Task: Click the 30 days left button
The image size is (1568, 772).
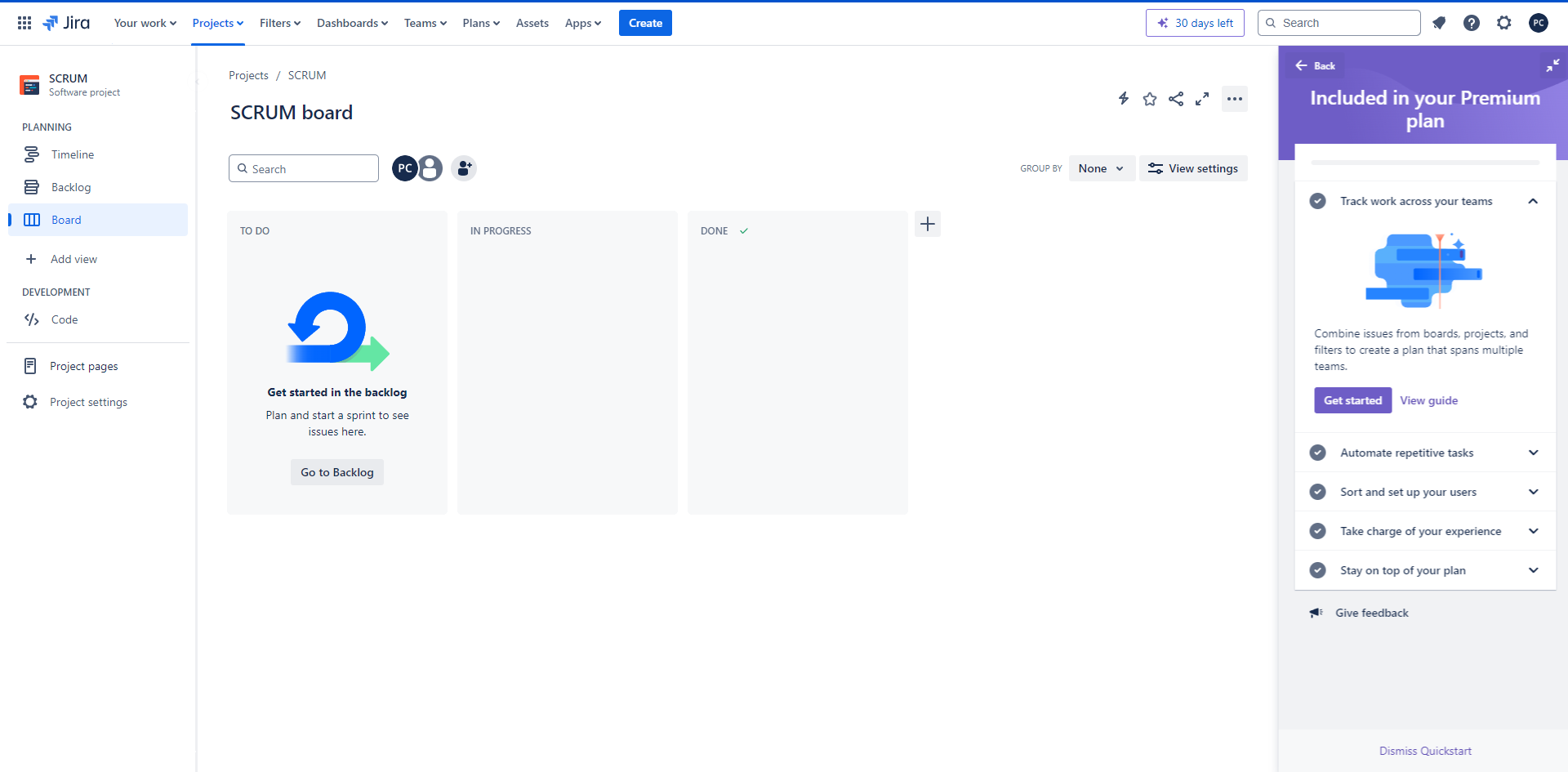Action: [x=1195, y=23]
